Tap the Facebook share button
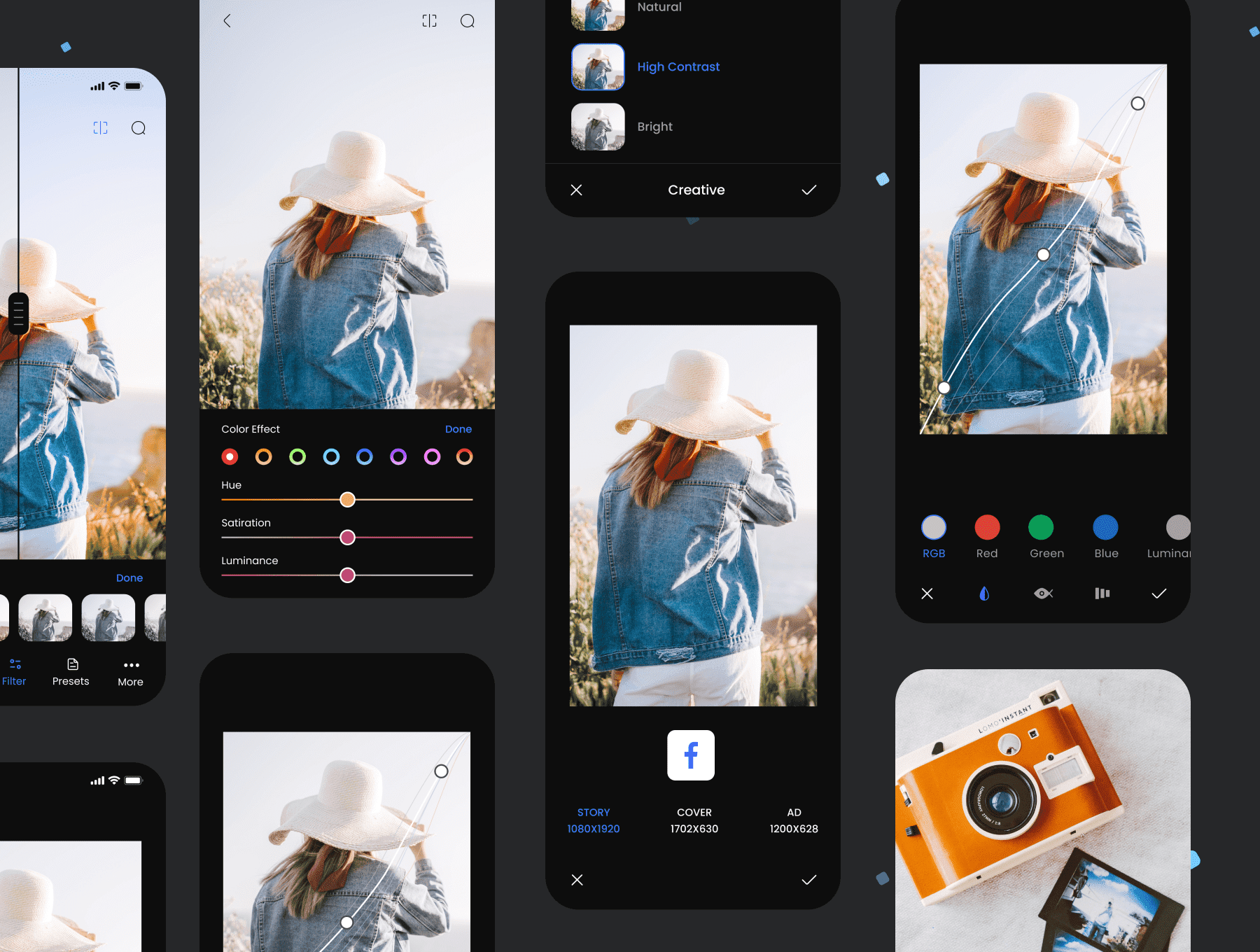Screen dimensions: 1260x952 pos(690,755)
